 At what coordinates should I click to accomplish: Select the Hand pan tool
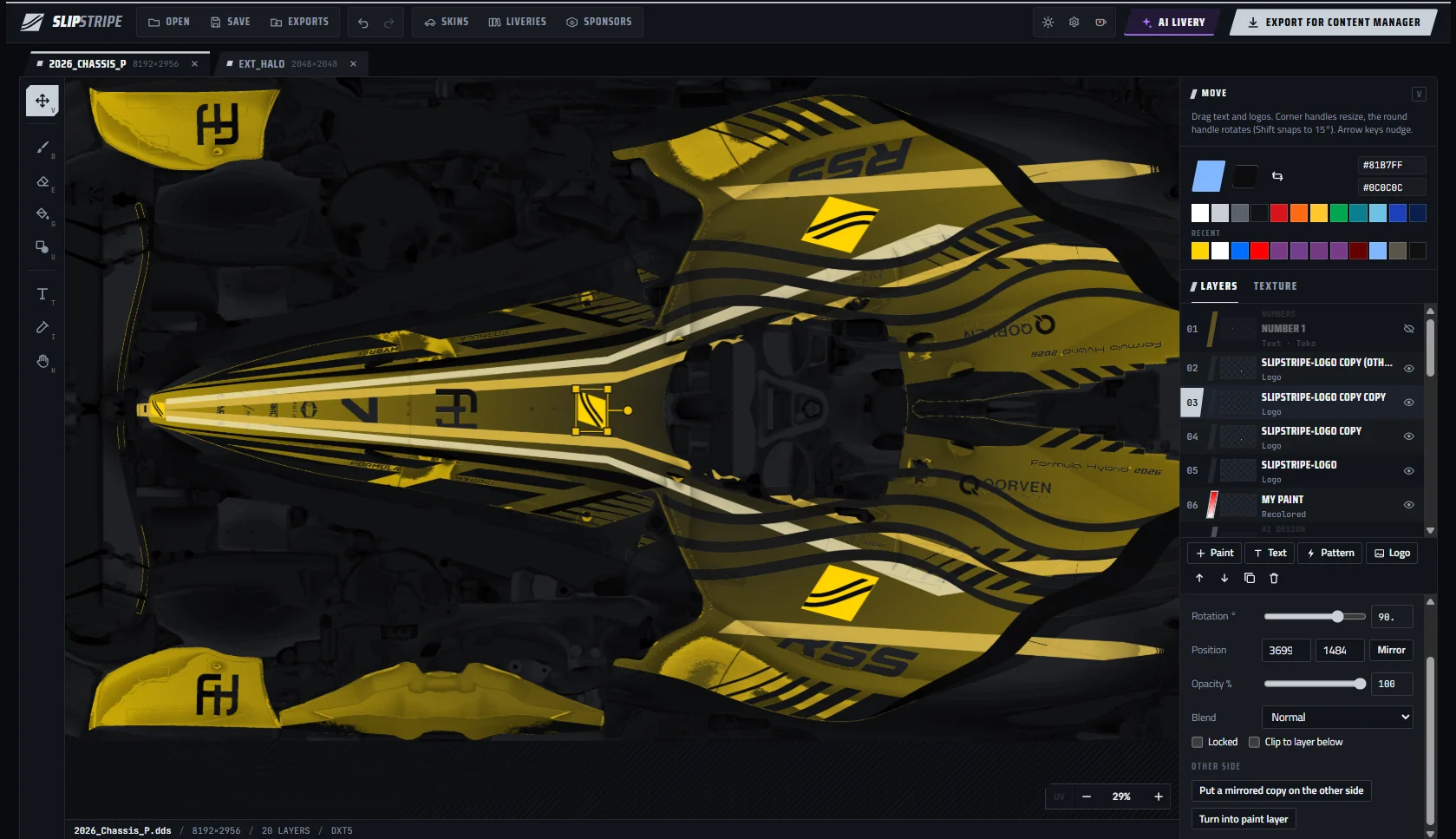pyautogui.click(x=42, y=361)
